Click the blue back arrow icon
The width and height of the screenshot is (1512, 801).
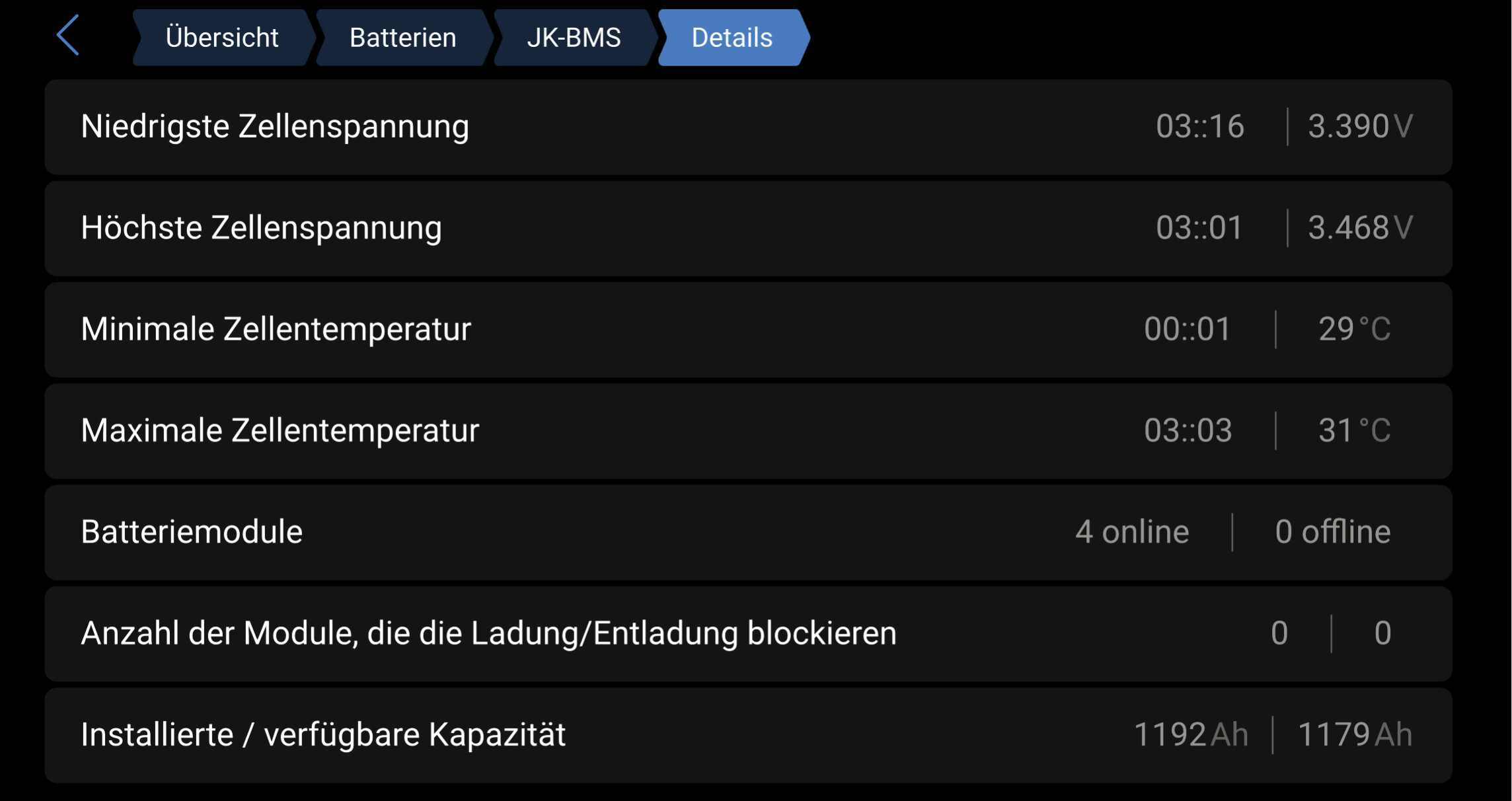[68, 35]
